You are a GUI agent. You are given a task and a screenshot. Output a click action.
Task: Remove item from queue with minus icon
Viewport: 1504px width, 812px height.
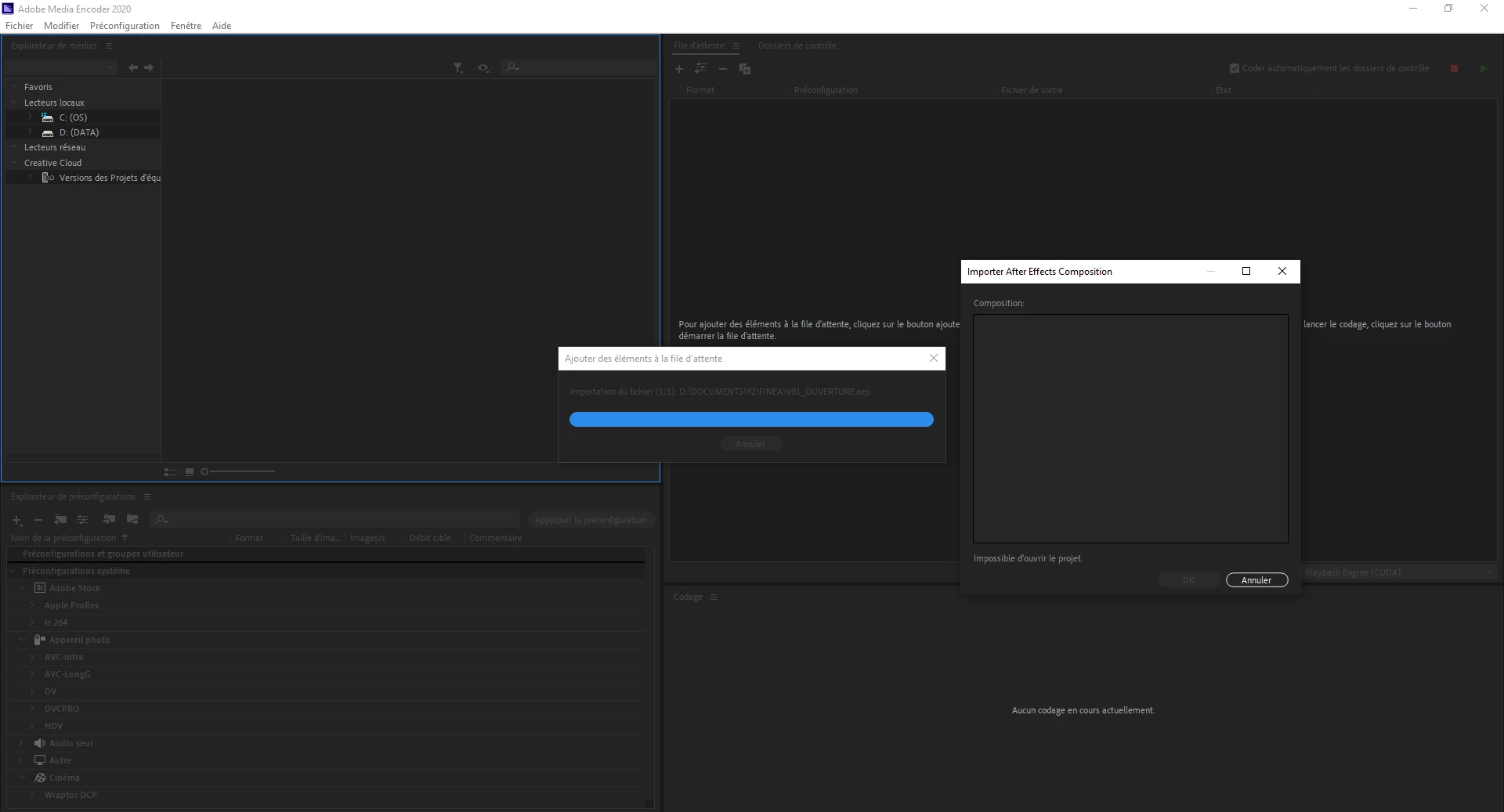coord(723,69)
